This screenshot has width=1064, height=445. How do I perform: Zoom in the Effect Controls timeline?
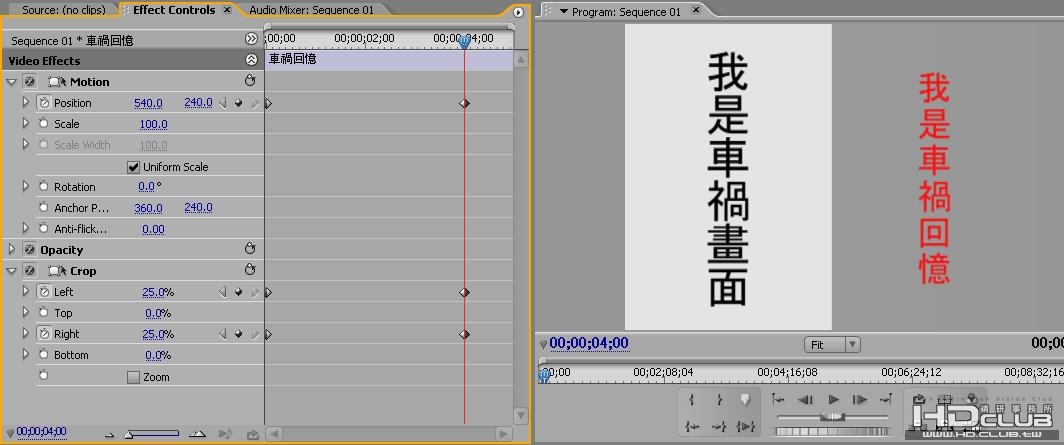click(197, 433)
